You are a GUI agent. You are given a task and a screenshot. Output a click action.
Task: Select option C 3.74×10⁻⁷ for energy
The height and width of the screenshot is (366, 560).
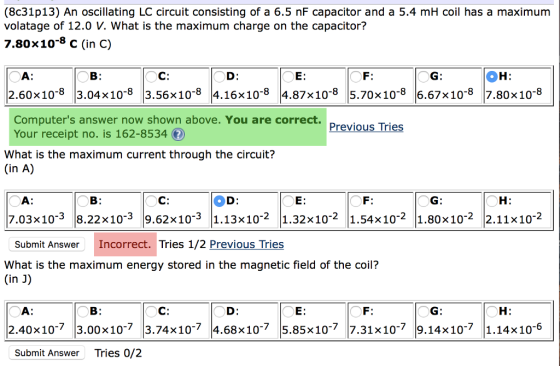coord(151,312)
